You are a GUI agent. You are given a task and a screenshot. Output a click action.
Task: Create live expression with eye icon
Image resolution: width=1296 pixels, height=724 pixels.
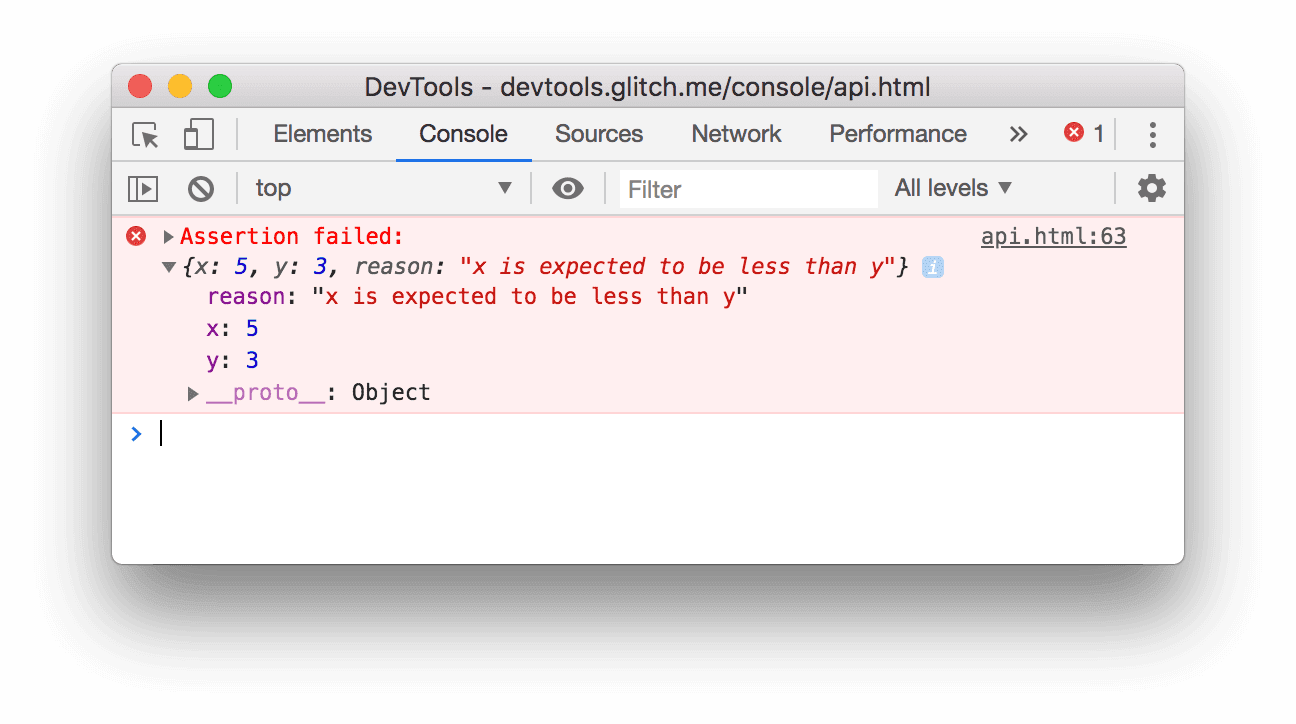point(567,188)
